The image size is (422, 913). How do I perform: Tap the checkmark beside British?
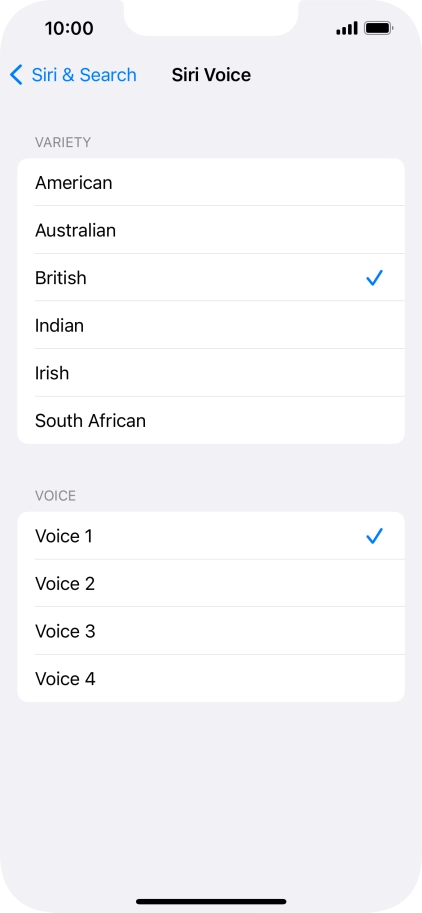tap(374, 278)
